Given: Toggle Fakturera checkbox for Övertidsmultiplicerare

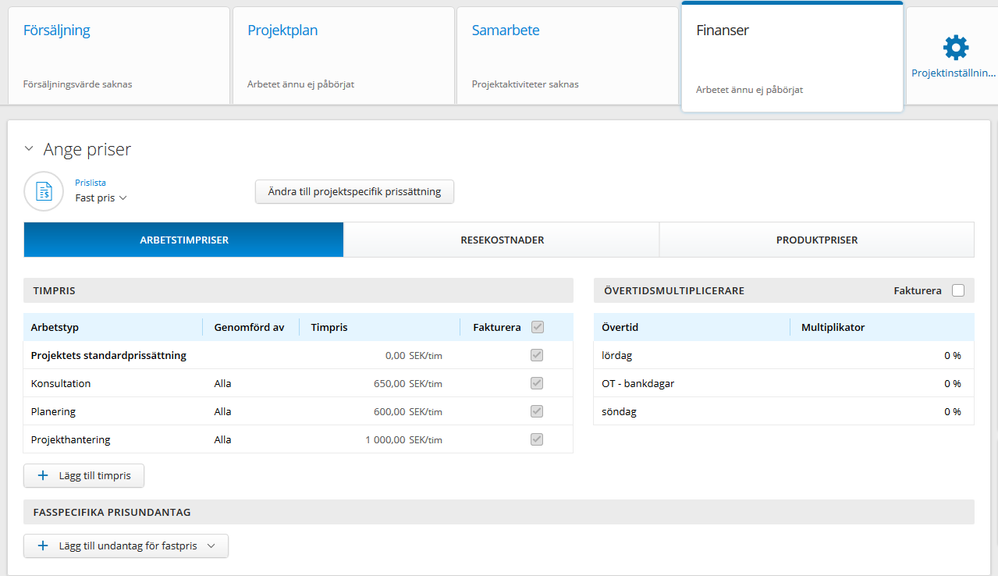Looking at the screenshot, I should [958, 290].
